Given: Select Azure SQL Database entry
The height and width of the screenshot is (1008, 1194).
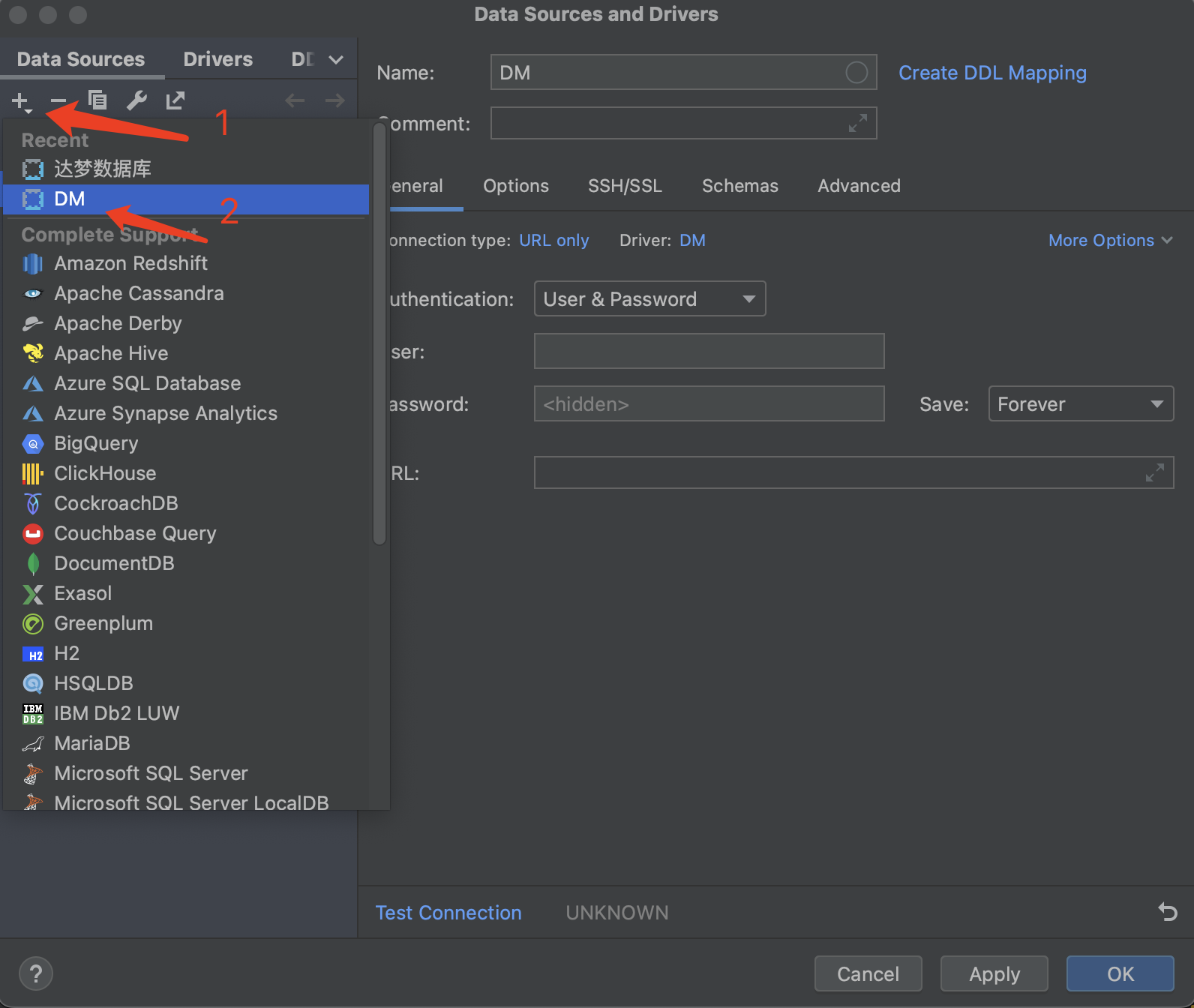Looking at the screenshot, I should point(186,383).
